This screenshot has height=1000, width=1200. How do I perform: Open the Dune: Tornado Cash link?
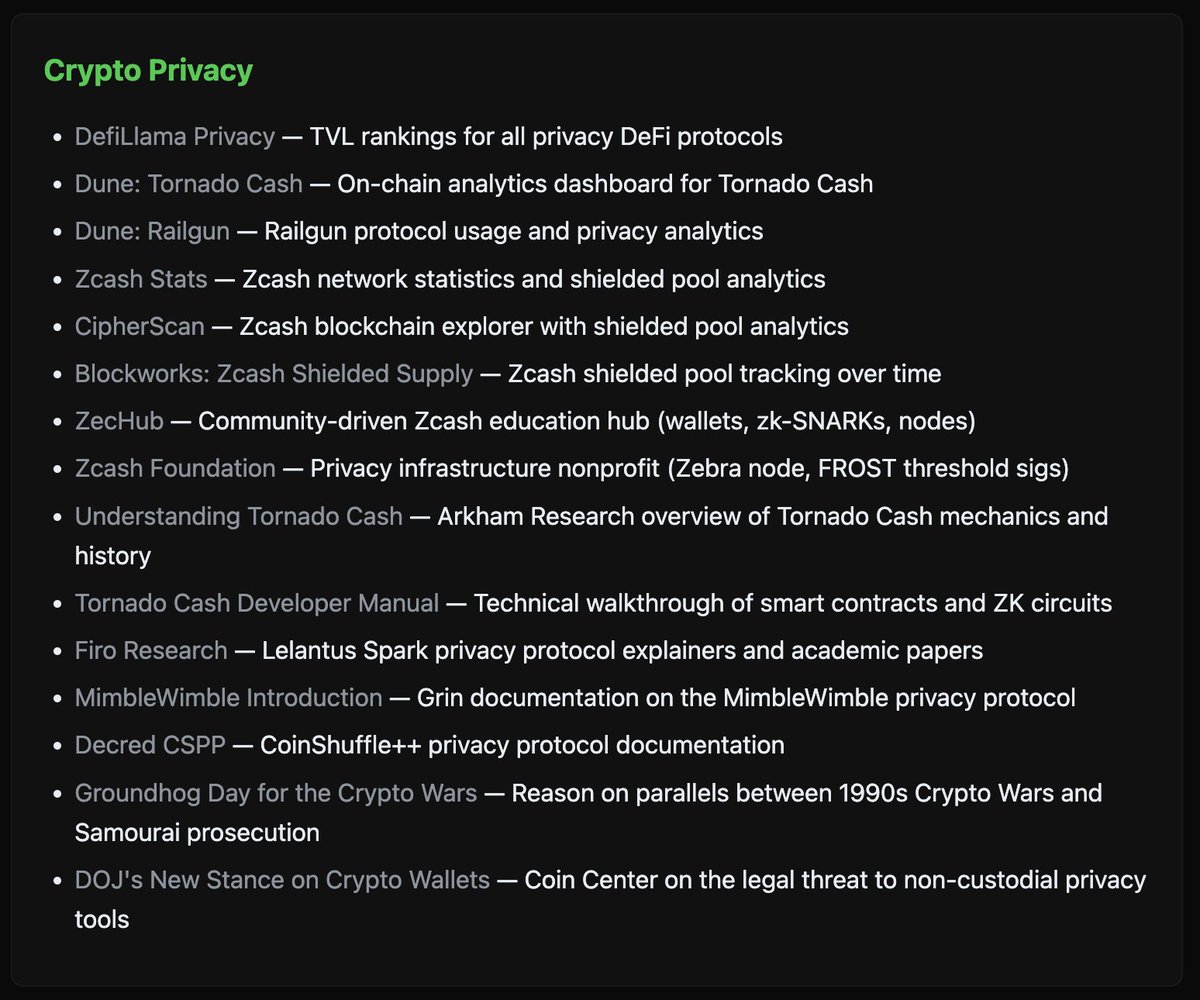tap(189, 184)
